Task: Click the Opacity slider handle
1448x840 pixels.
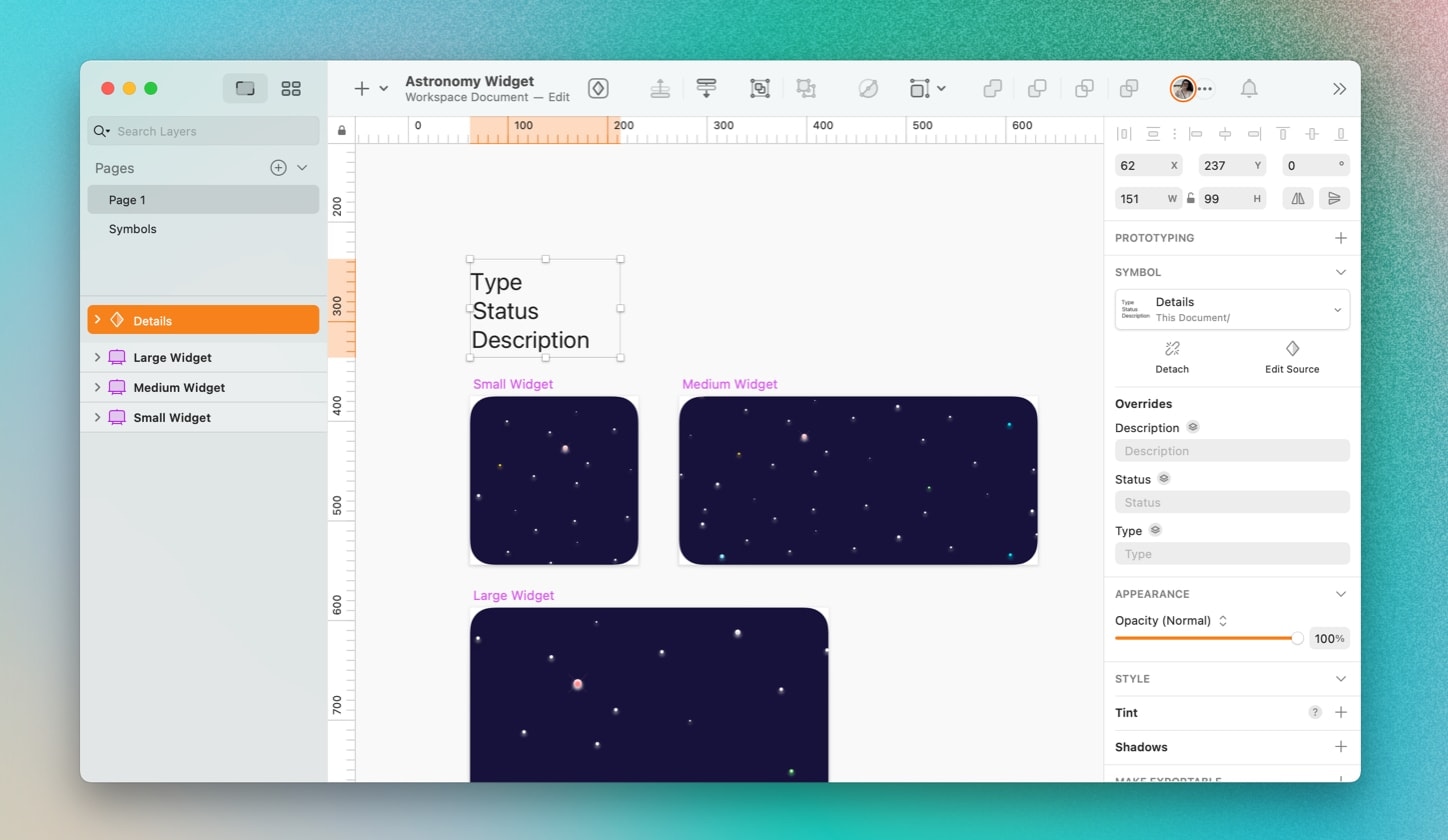Action: pos(1297,638)
